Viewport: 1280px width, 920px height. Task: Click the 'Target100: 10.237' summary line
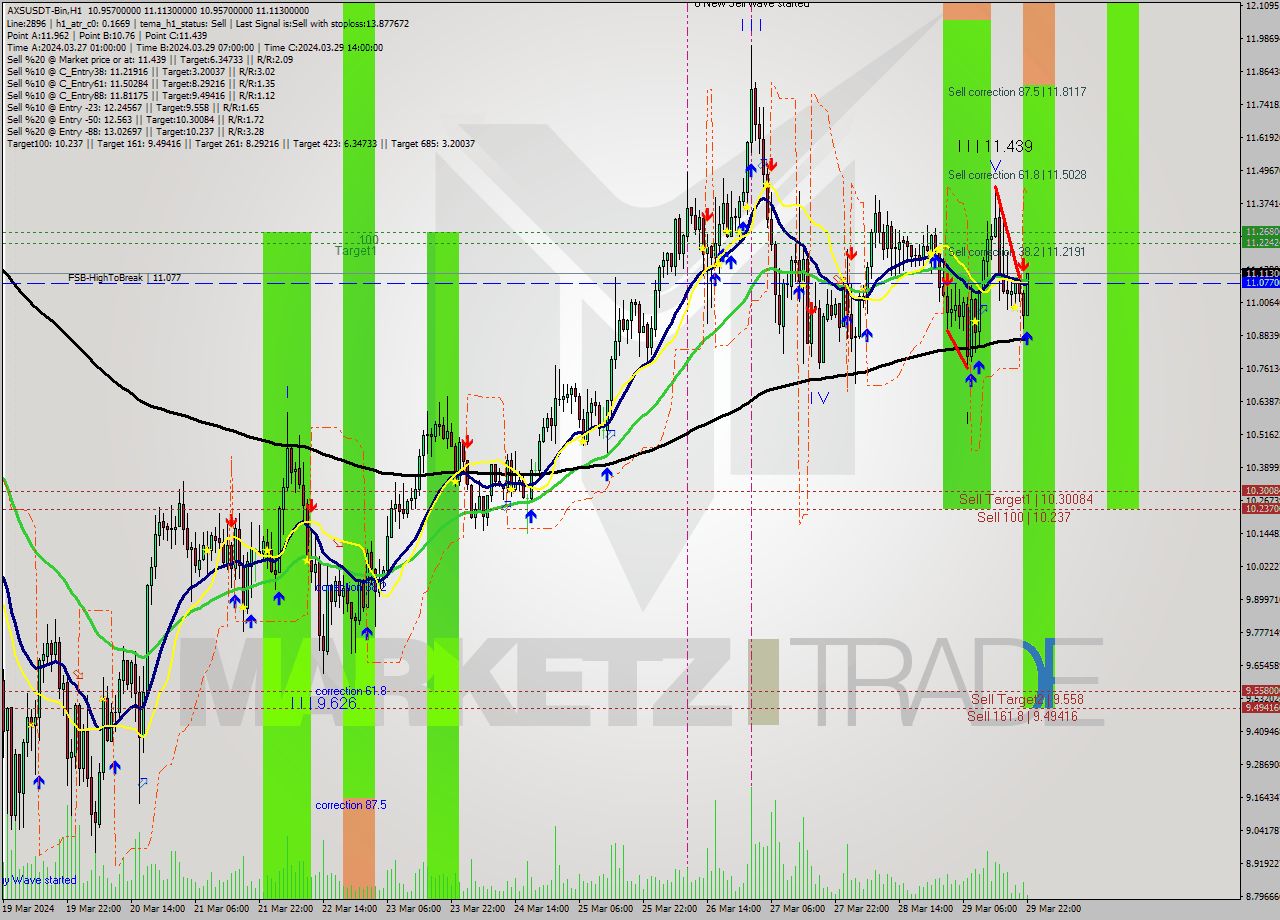240,143
